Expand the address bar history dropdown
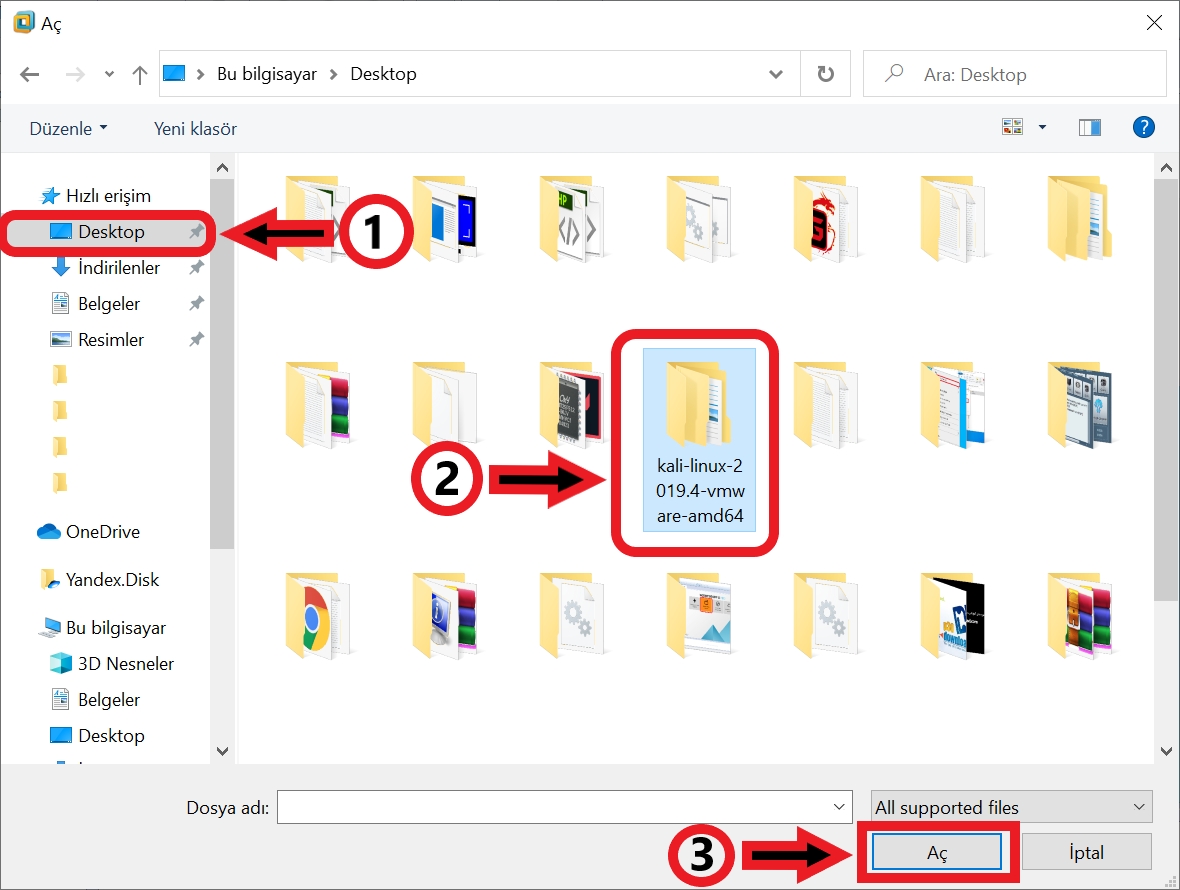The height and width of the screenshot is (890, 1180). (776, 74)
